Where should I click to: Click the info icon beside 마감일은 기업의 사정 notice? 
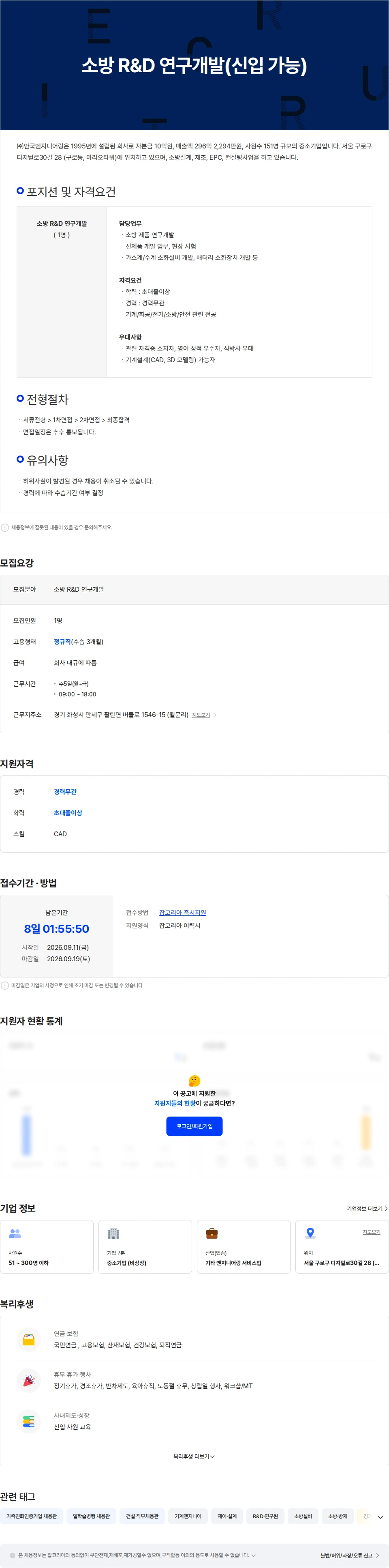point(5,985)
